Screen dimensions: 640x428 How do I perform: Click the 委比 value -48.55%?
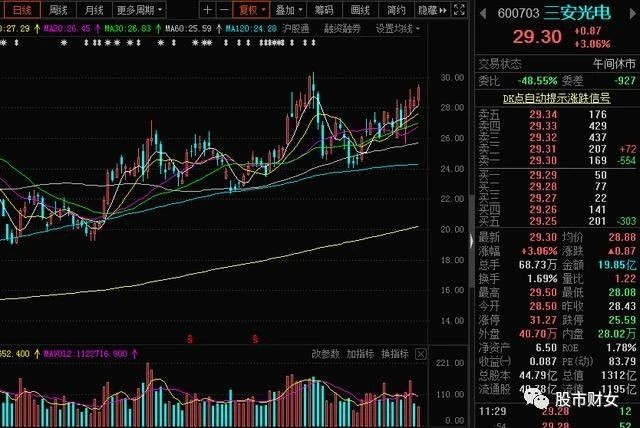coord(537,81)
